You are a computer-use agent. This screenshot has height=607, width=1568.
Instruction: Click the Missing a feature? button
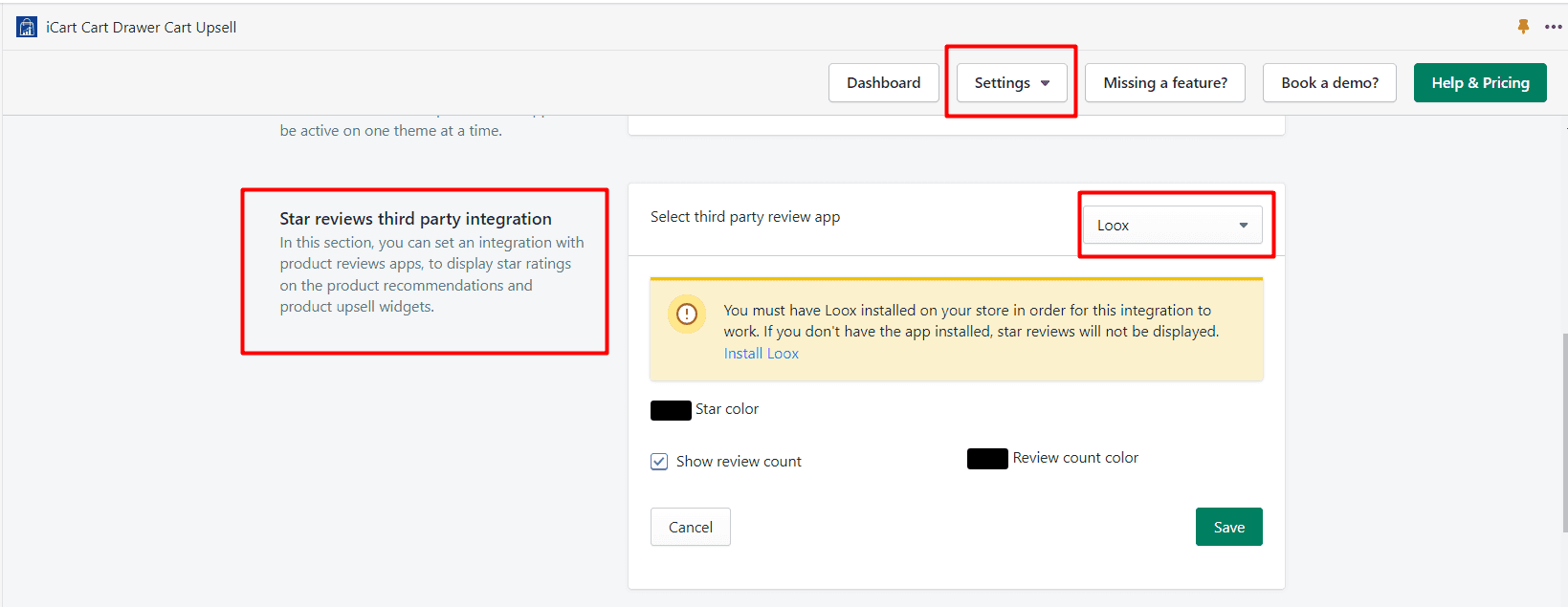1164,82
